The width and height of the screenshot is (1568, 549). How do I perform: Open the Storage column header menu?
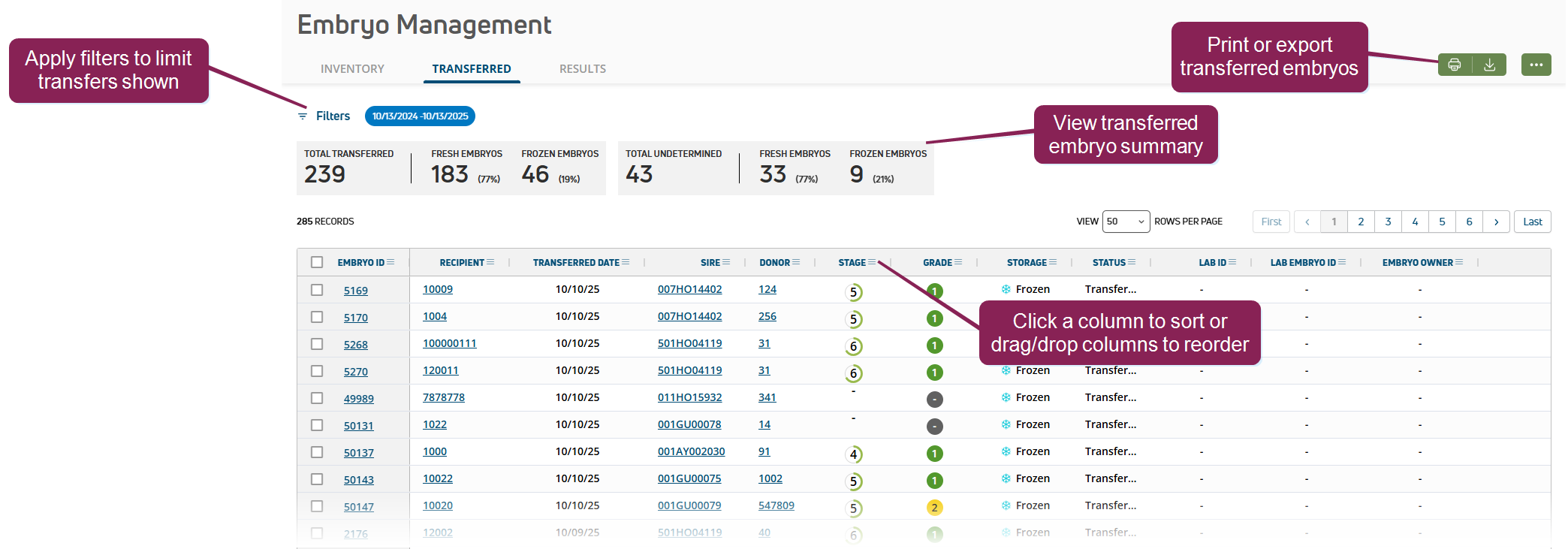1053,262
